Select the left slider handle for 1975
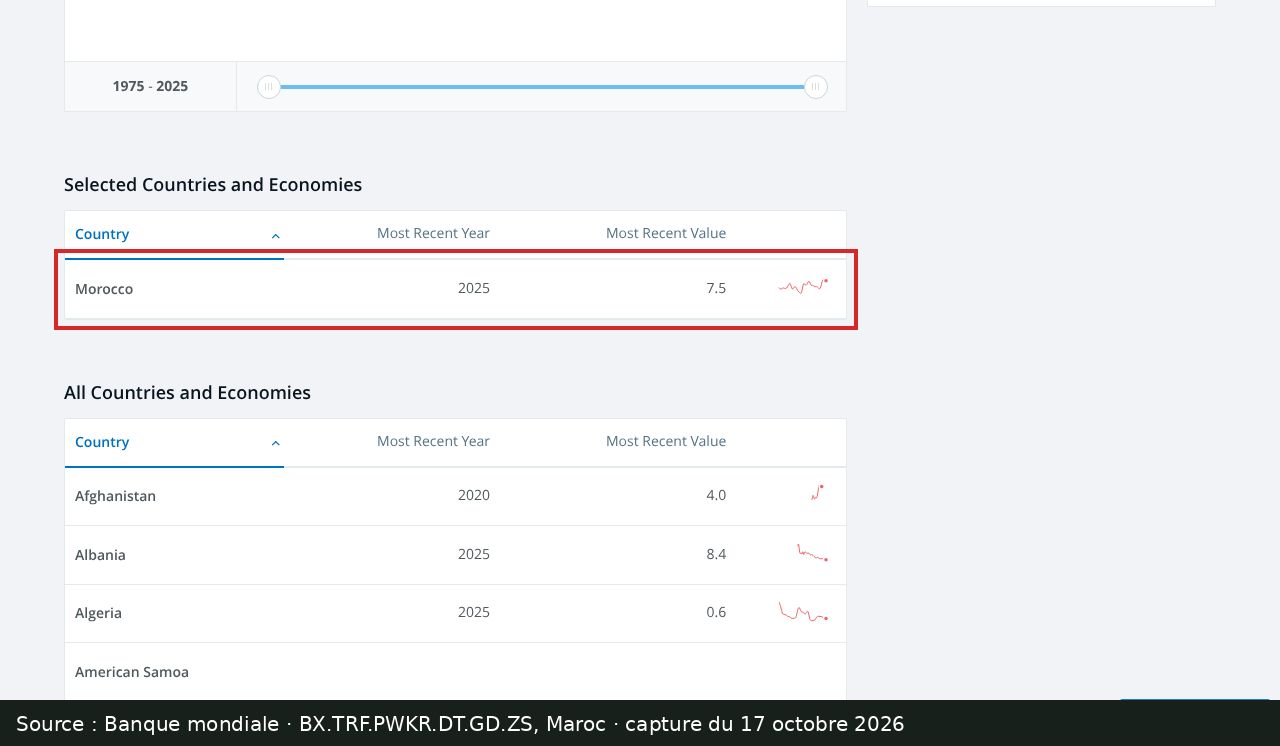Screen dimensions: 1280x746 click(x=268, y=87)
